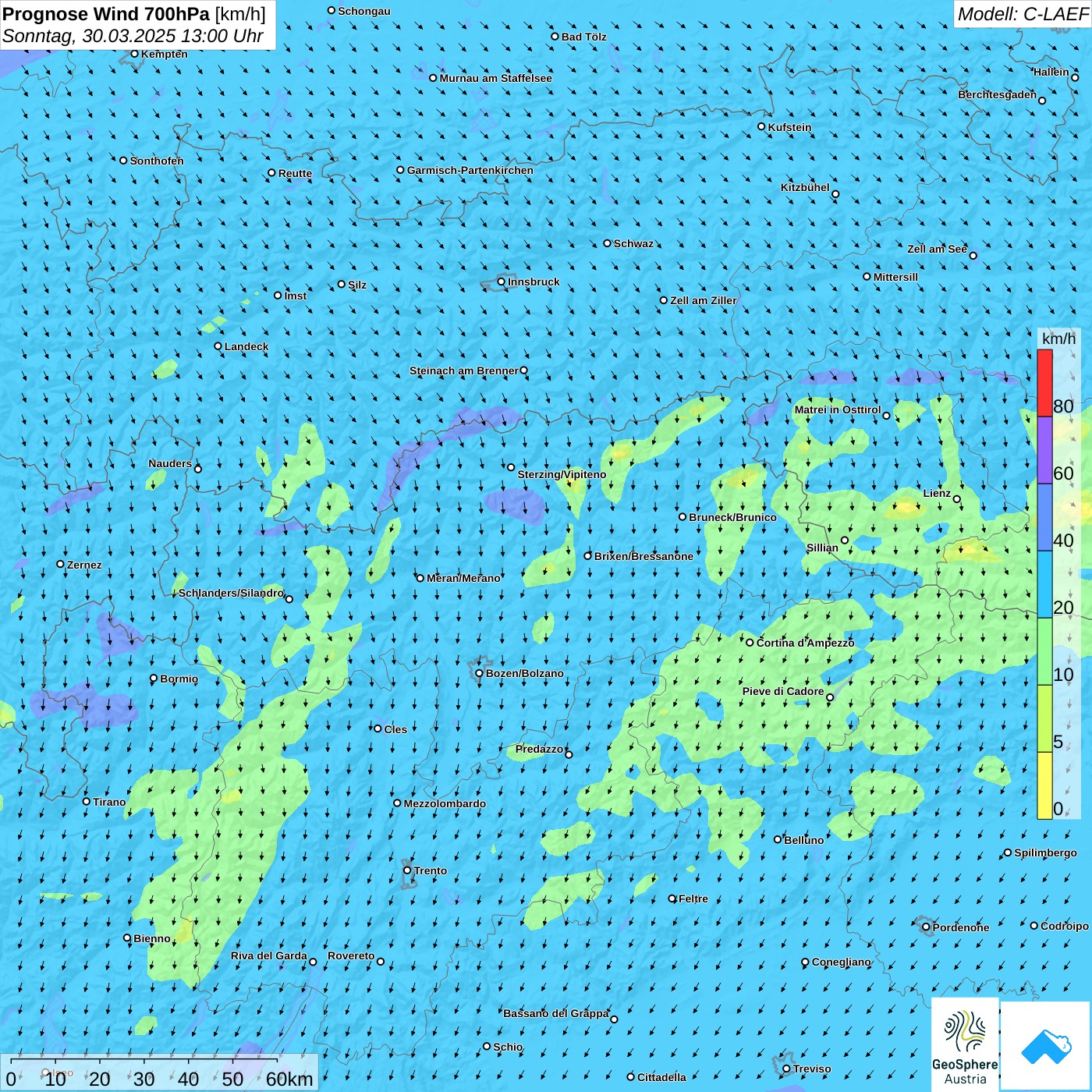Screen dimensions: 1092x1092
Task: Click the Schwaz location dot
Action: pyautogui.click(x=607, y=243)
